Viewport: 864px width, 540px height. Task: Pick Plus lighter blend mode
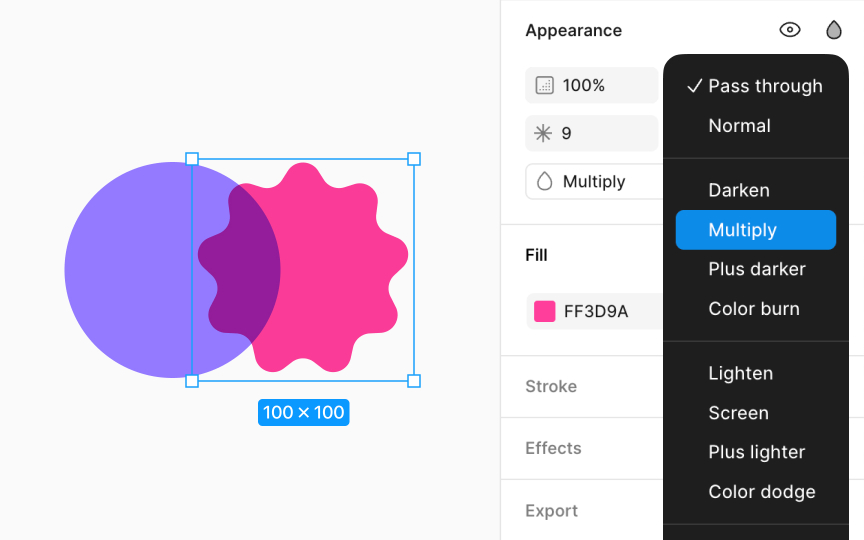coord(755,452)
